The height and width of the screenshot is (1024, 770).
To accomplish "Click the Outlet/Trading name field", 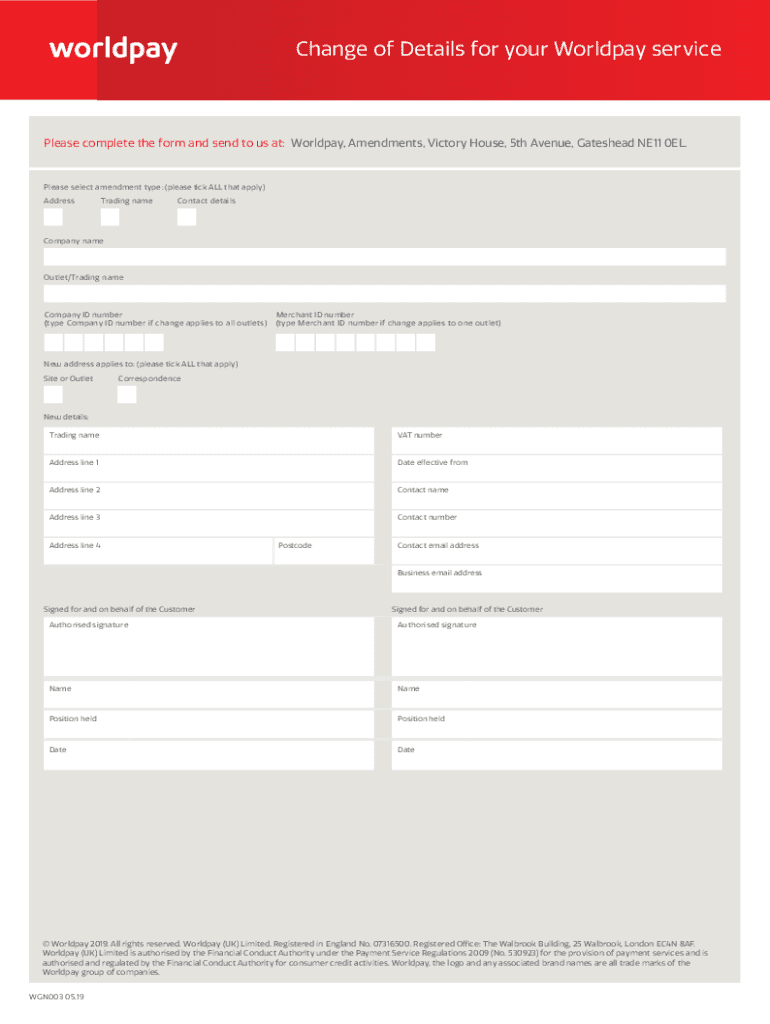I will click(x=384, y=293).
